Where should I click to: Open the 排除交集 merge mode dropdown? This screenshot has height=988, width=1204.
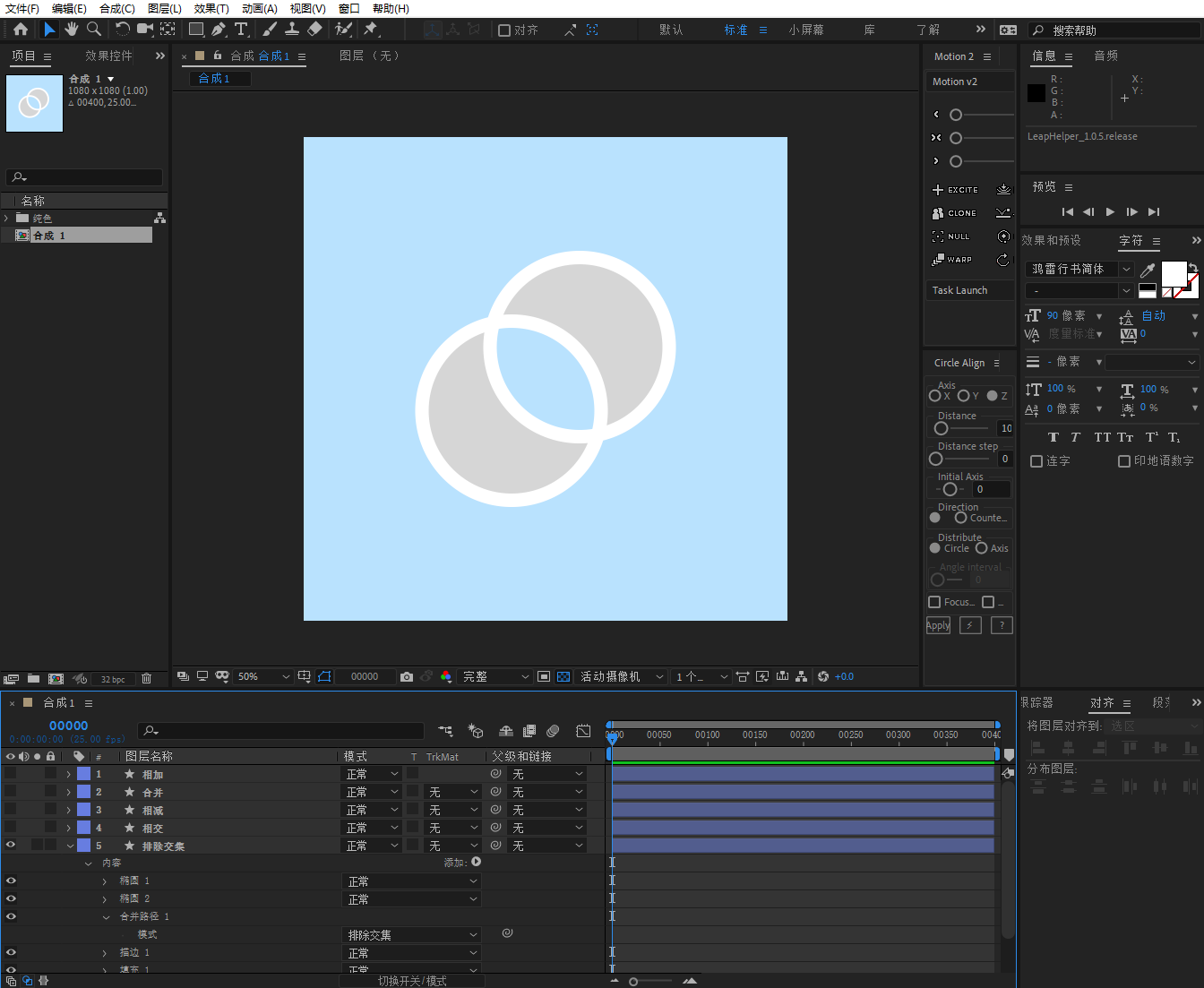click(412, 935)
